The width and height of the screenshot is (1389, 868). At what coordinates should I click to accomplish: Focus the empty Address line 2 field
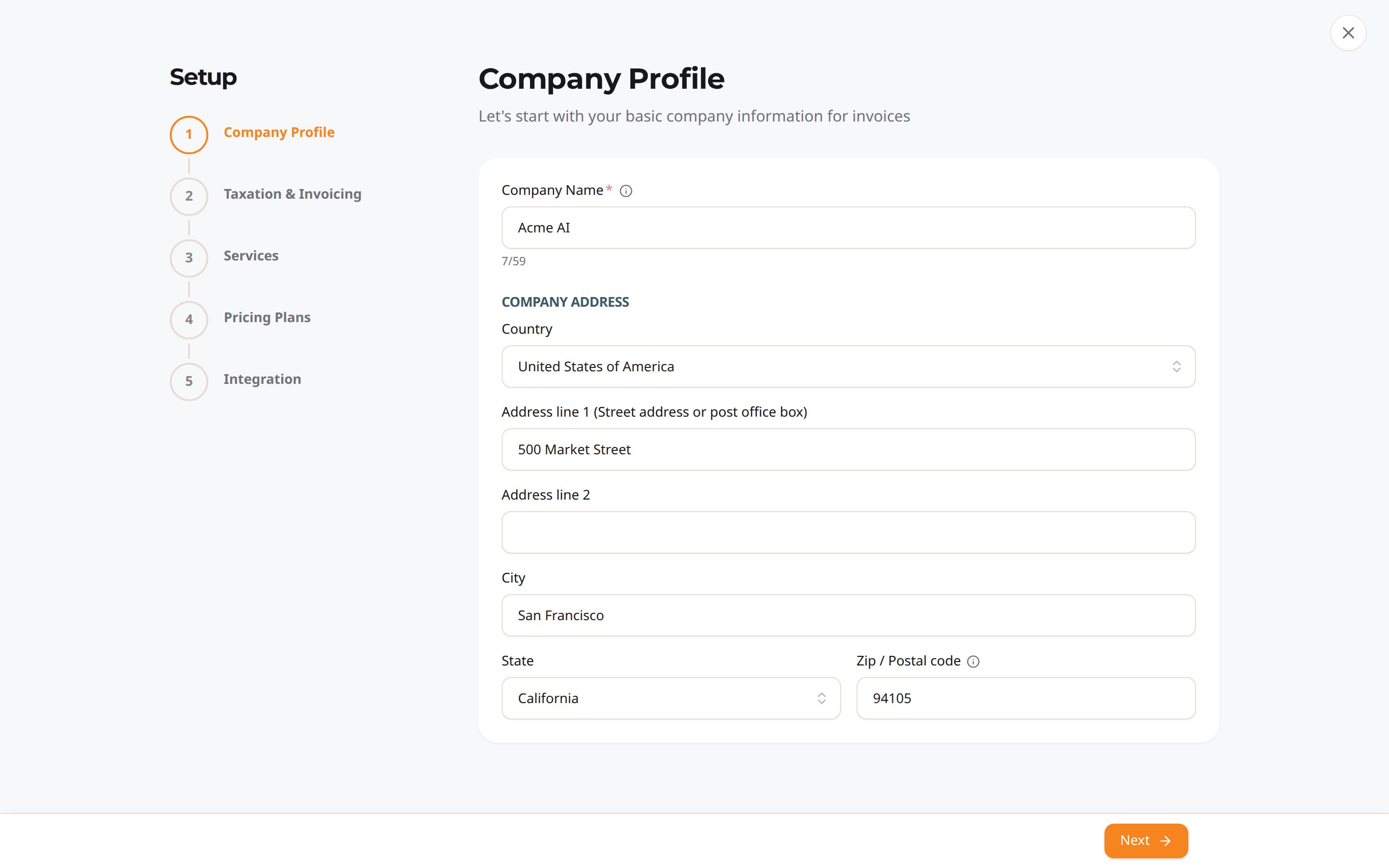(x=848, y=533)
